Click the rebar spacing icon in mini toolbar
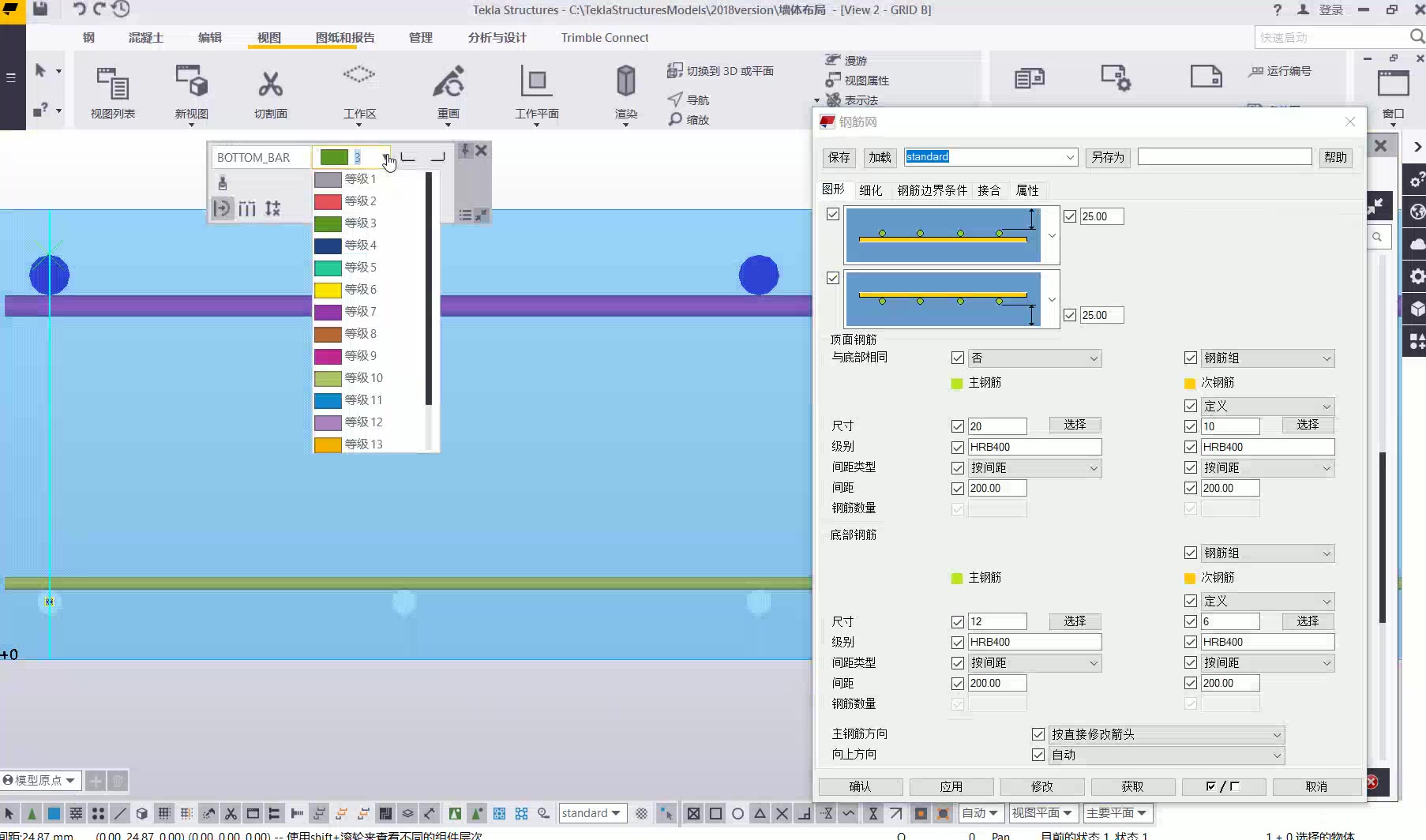This screenshot has height=840, width=1426. point(247,208)
